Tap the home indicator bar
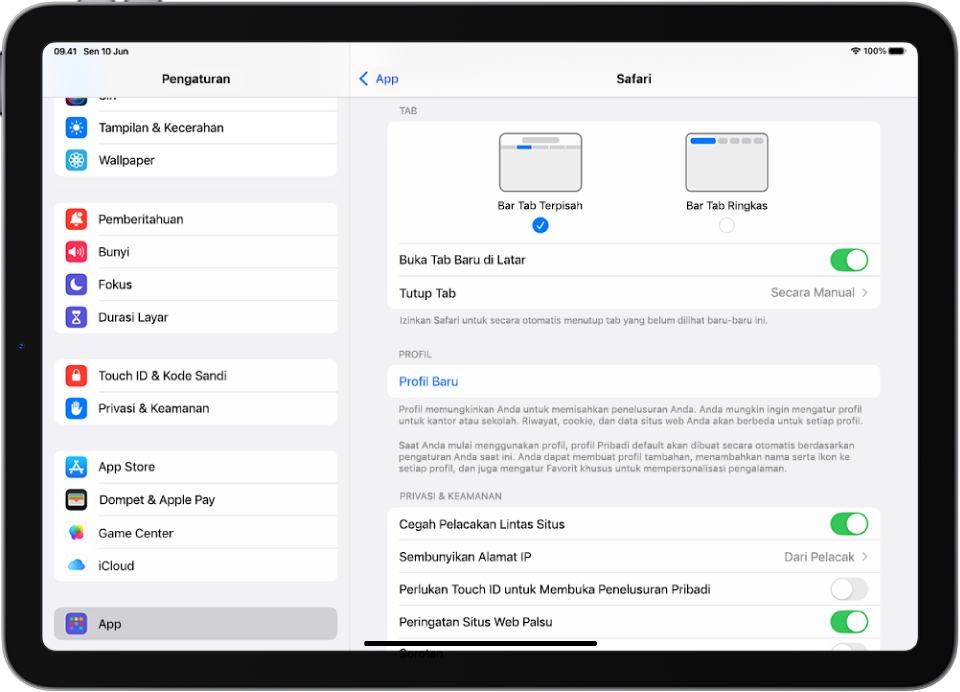The width and height of the screenshot is (960, 692). point(481,643)
